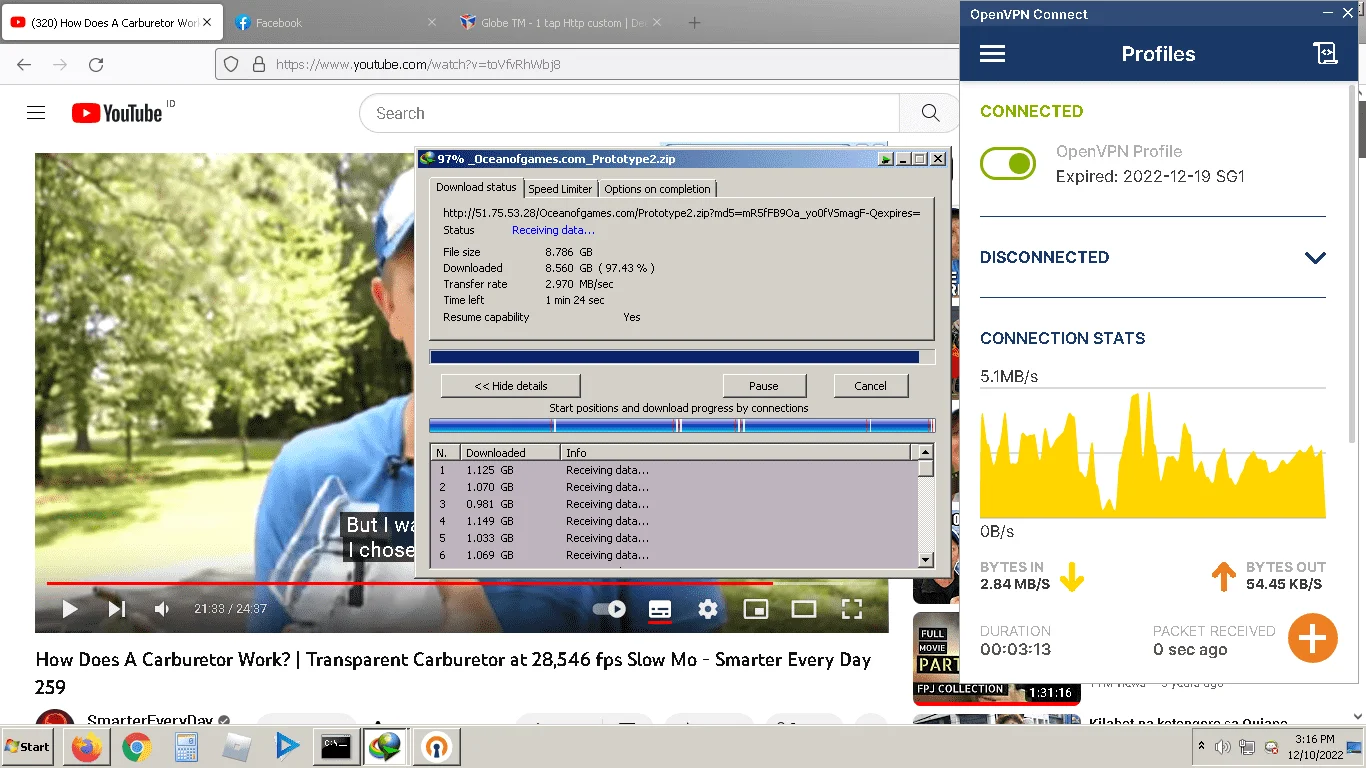Image resolution: width=1366 pixels, height=768 pixels.
Task: Open the OpenVPN Connect hamburger menu
Action: 992,54
